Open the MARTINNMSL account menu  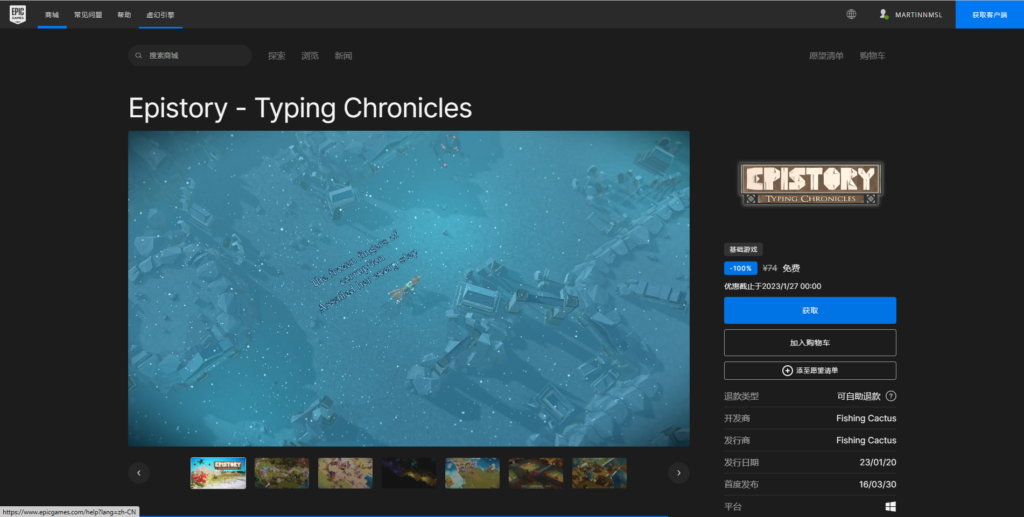click(x=910, y=14)
